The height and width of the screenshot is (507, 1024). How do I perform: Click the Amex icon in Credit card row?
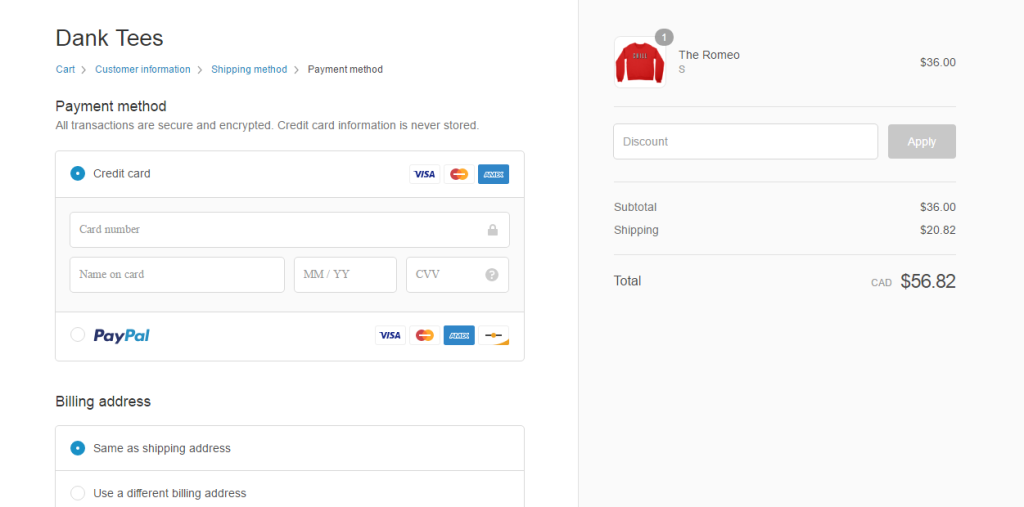coord(494,174)
